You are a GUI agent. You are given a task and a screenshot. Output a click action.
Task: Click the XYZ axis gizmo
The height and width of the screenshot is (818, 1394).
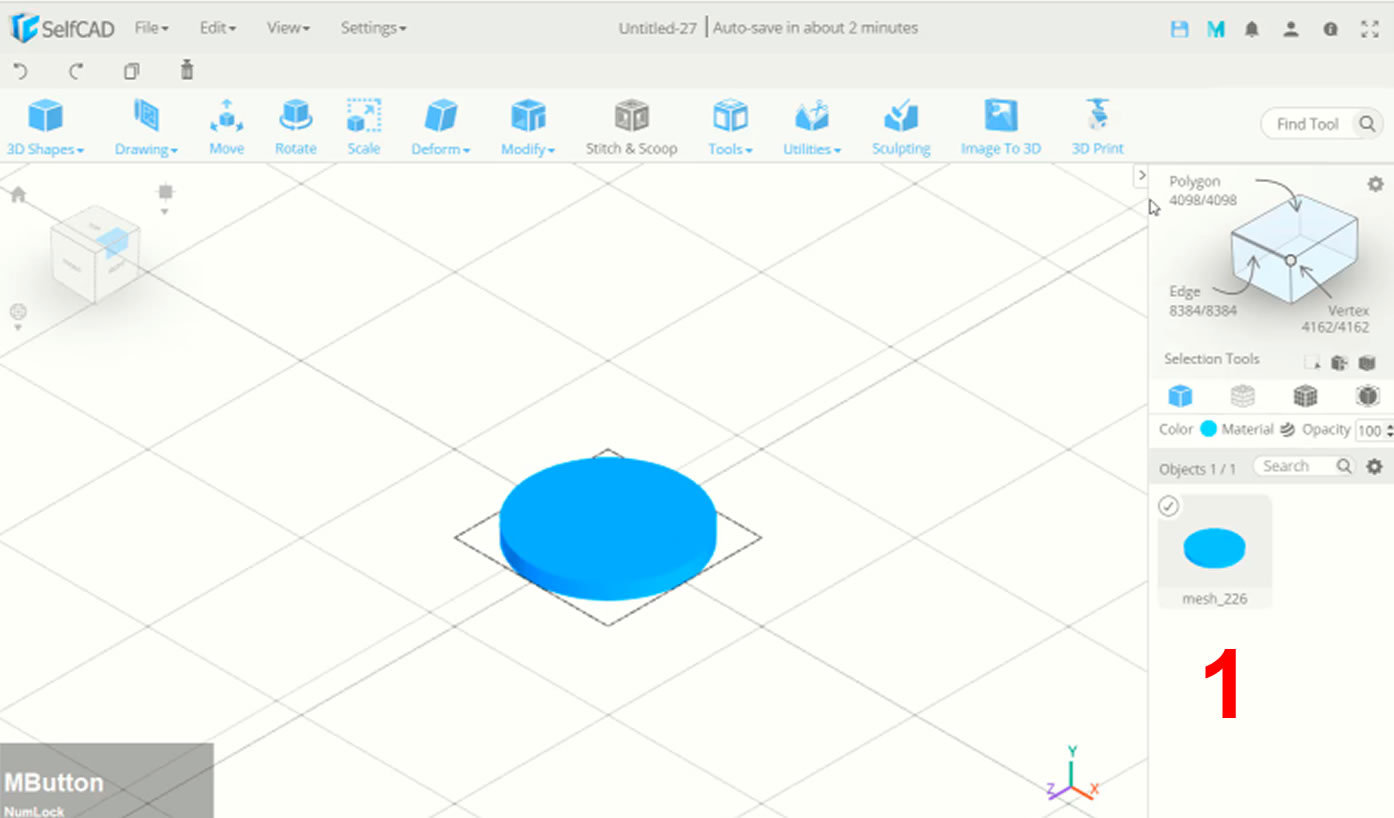1072,774
